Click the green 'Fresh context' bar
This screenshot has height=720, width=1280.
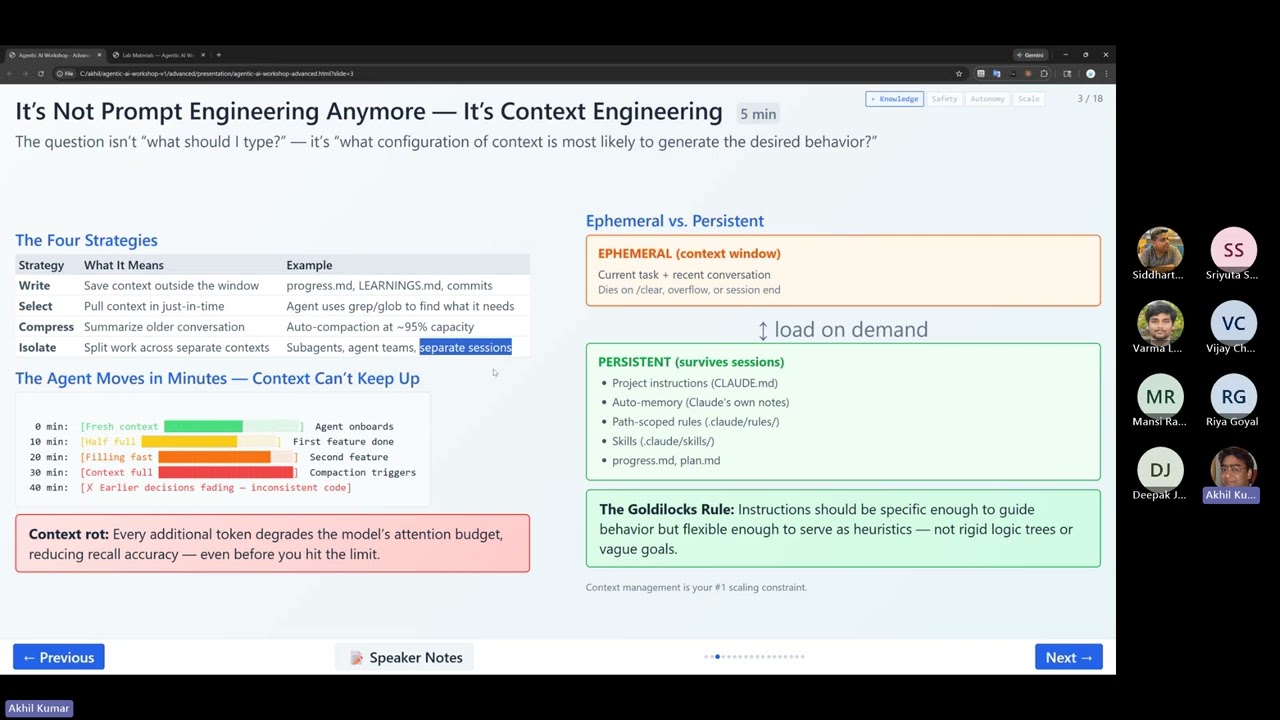pyautogui.click(x=203, y=426)
